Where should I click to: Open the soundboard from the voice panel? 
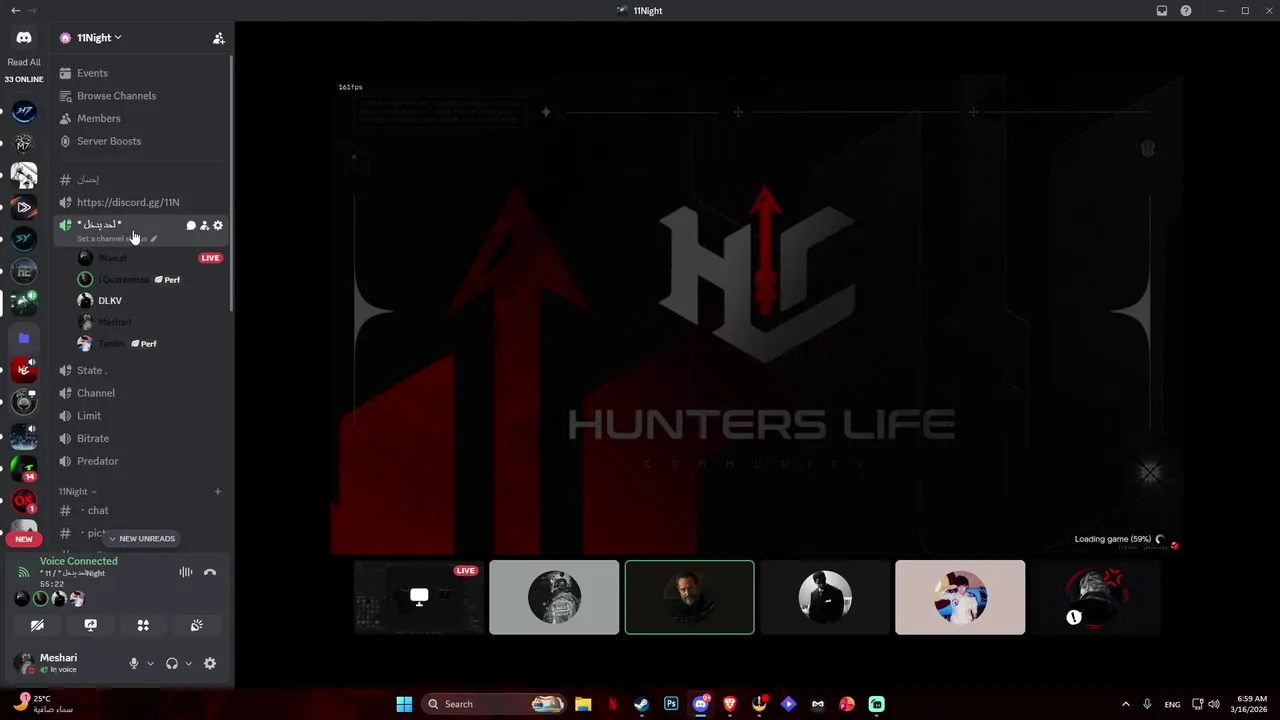coord(197,625)
